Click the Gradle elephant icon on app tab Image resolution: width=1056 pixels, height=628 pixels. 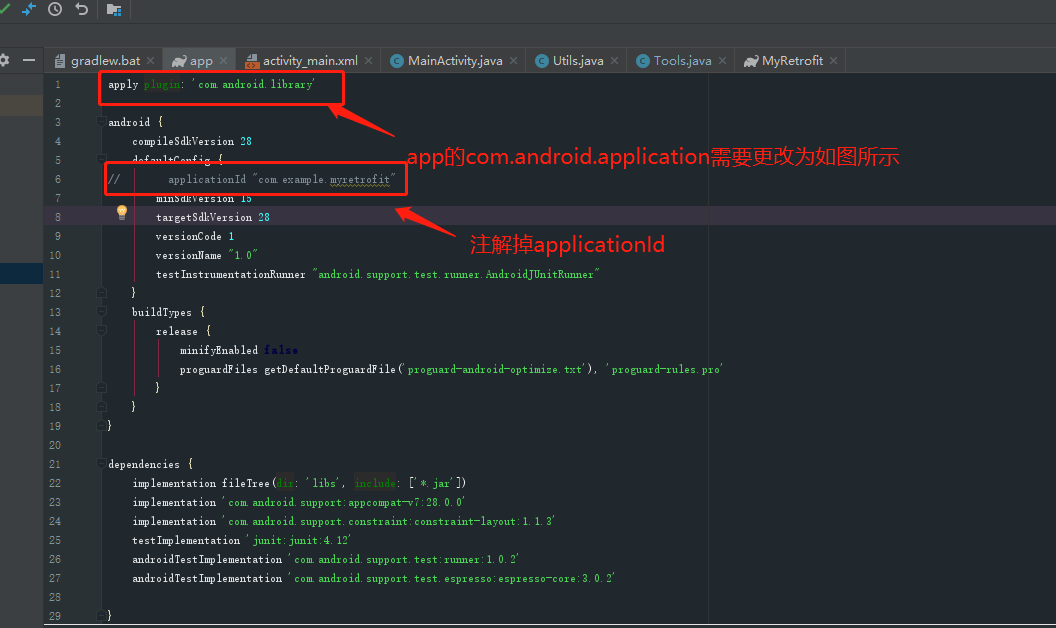178,61
